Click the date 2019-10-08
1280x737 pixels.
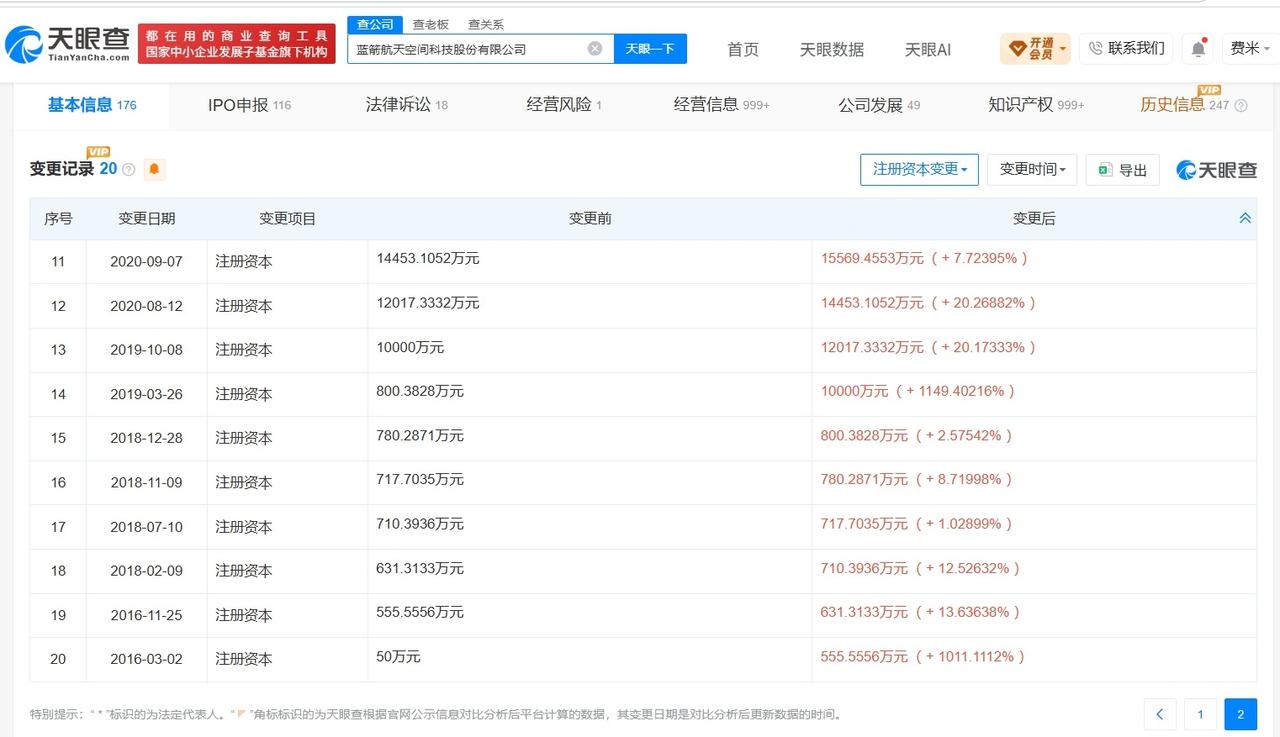[x=147, y=350]
